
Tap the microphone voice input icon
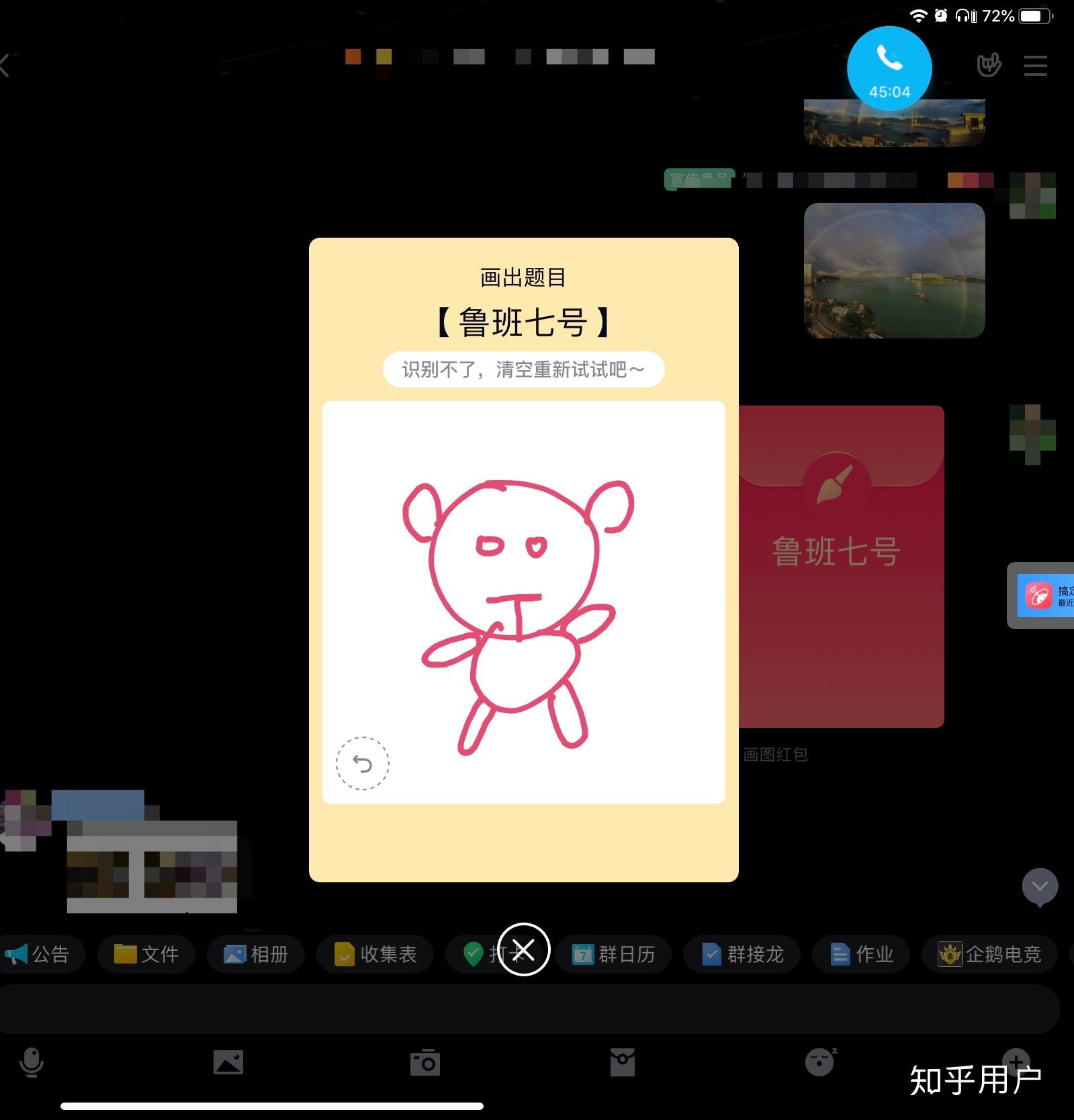[32, 1063]
